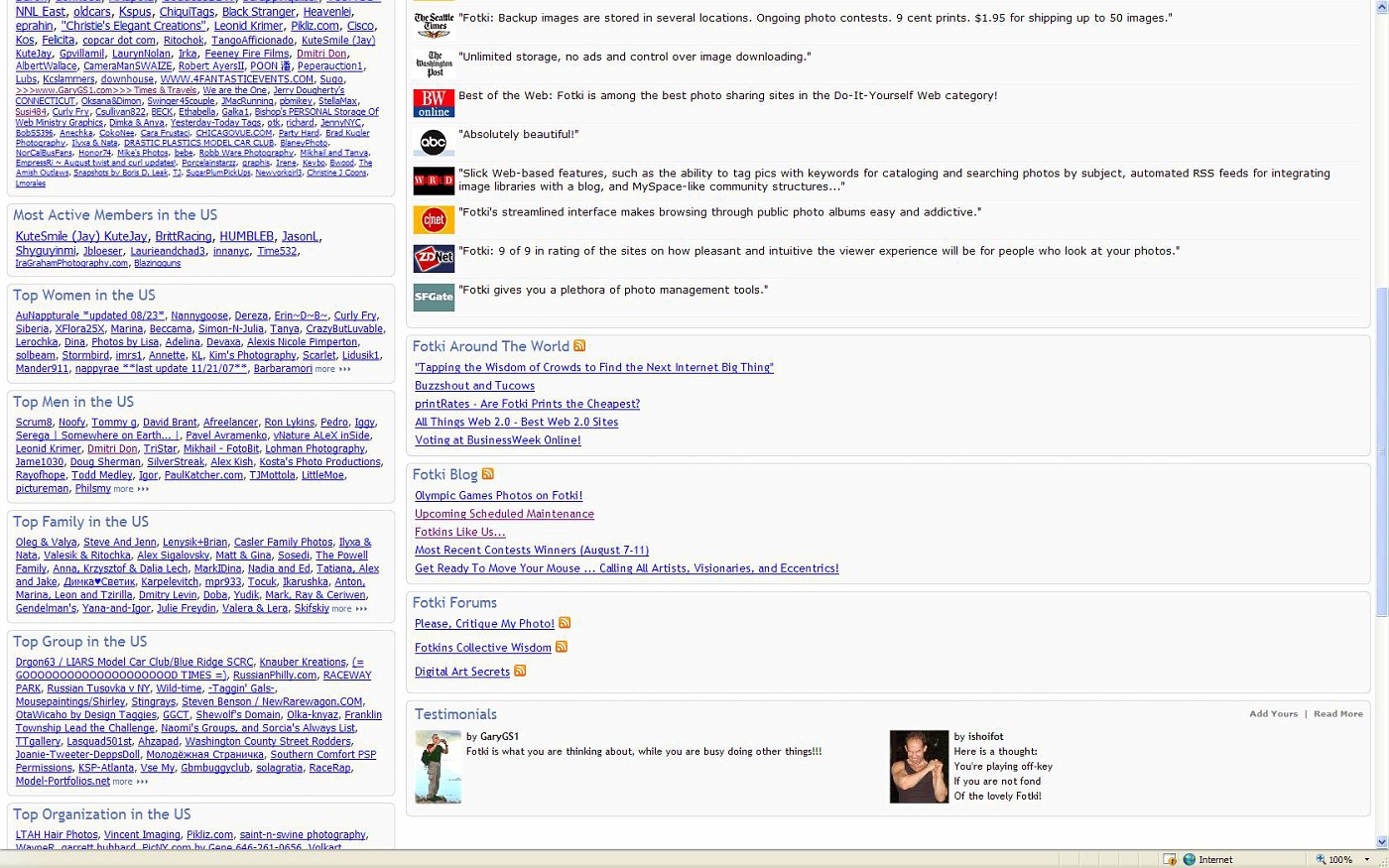The height and width of the screenshot is (868, 1389).
Task: Click Read More testimonials link
Action: [x=1338, y=714]
